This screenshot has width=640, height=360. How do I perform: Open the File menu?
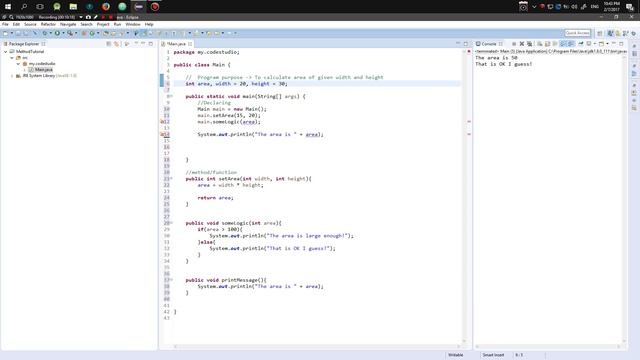click(5, 24)
